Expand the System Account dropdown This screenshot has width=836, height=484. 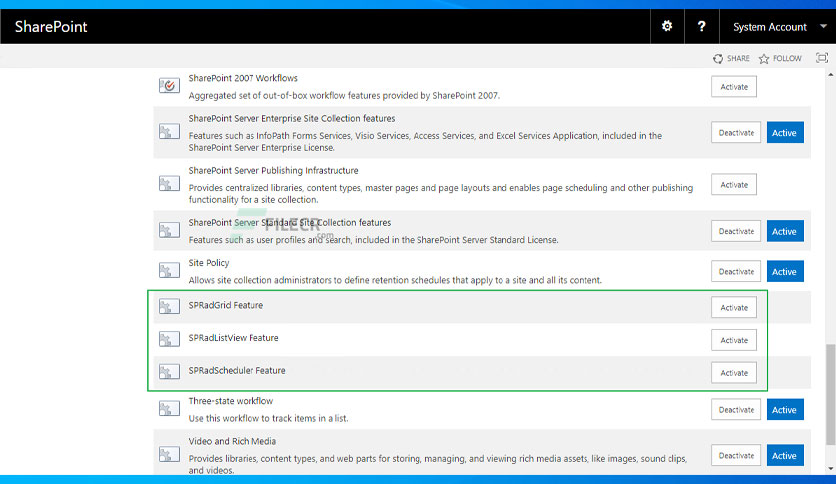tap(823, 26)
